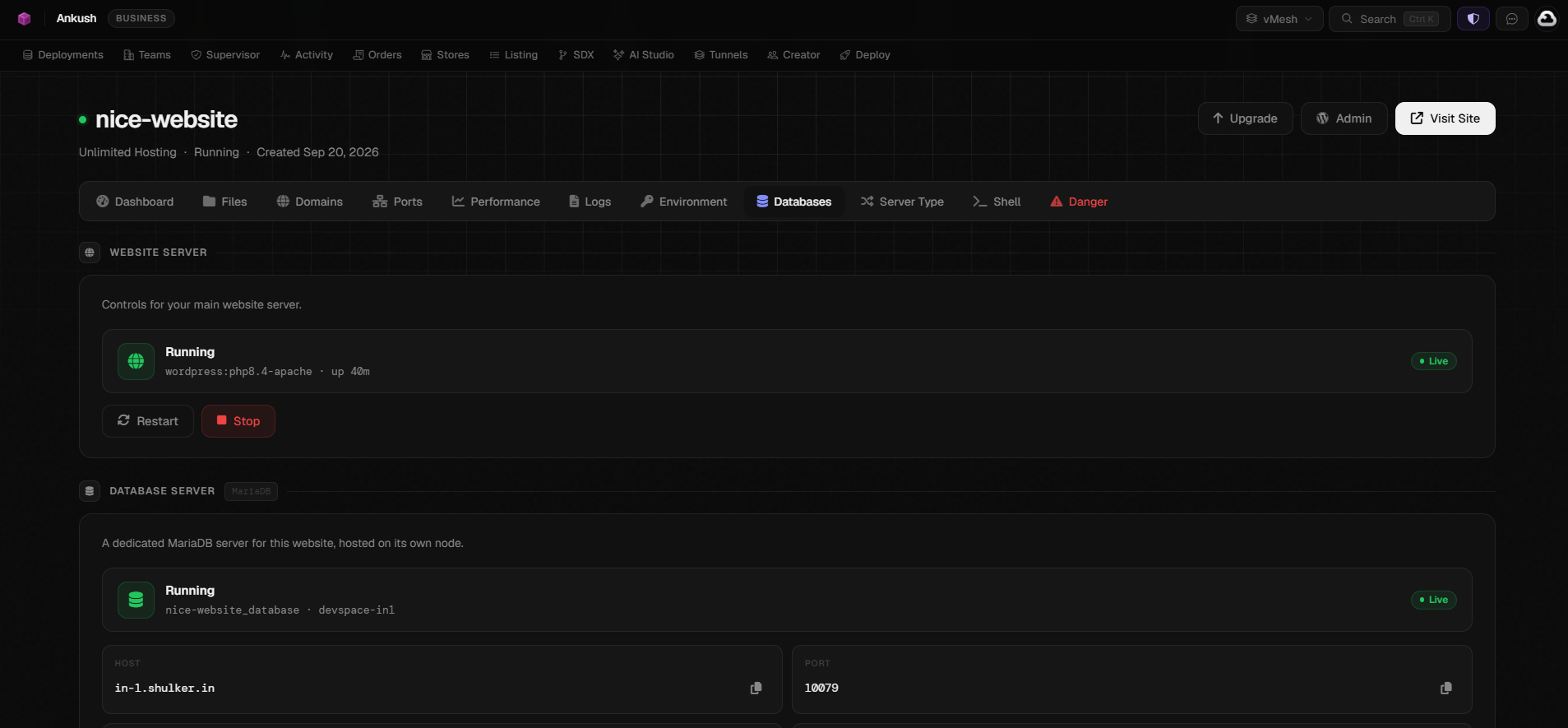Screen dimensions: 1568x728
Task: Open the user avatar menu
Action: 1547,19
